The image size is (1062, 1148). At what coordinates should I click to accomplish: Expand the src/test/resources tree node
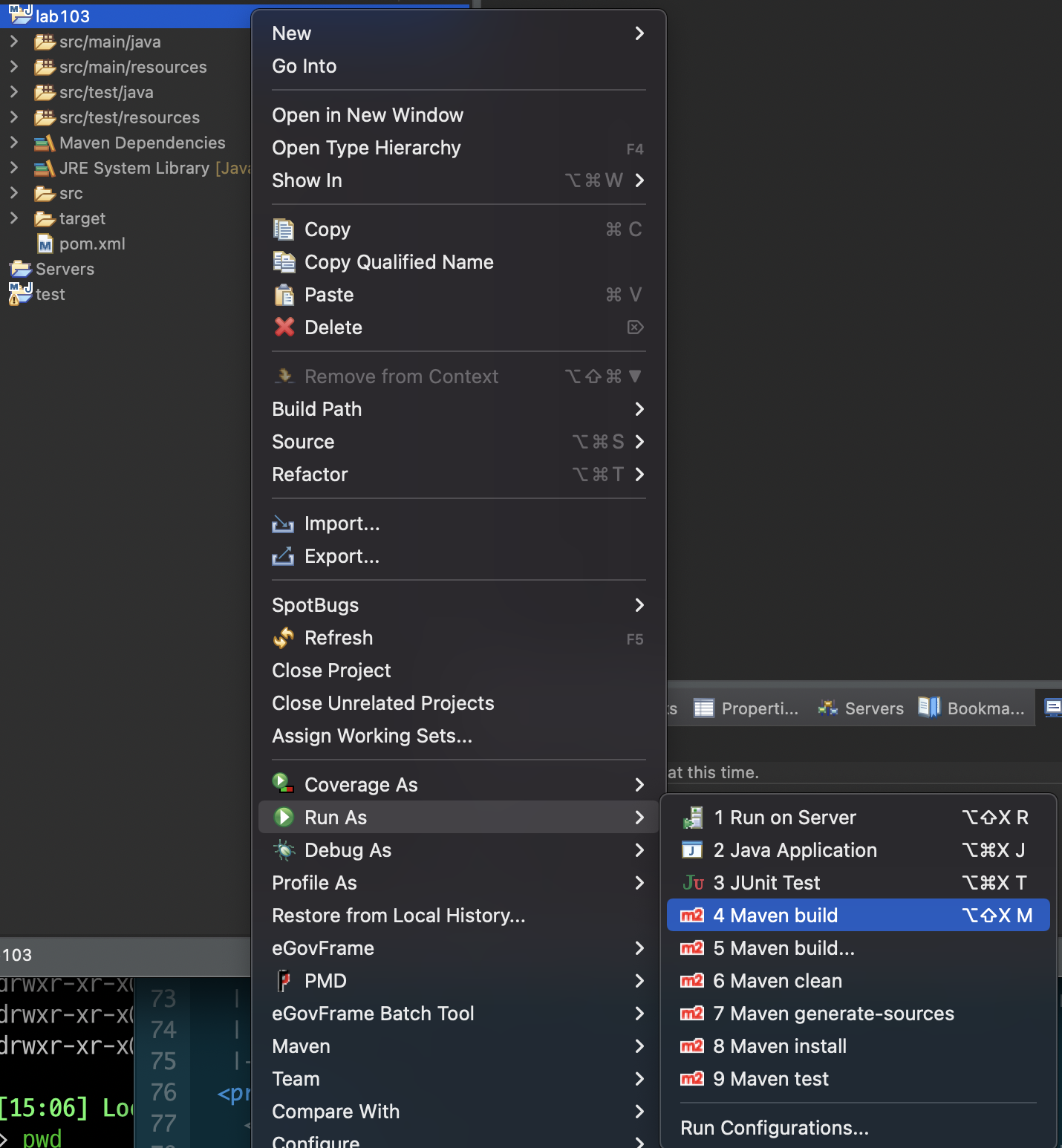pos(13,117)
